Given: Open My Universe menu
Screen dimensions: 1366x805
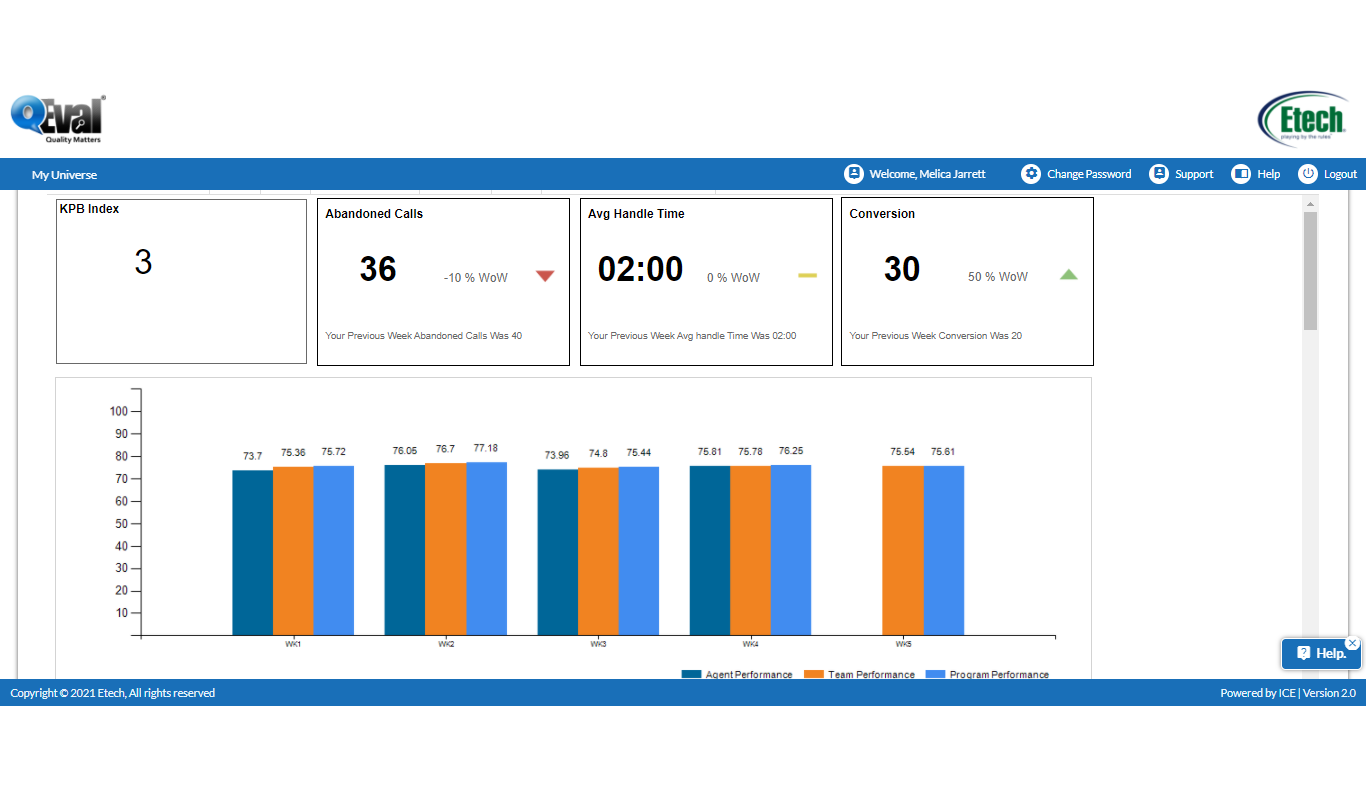Looking at the screenshot, I should [x=65, y=175].
